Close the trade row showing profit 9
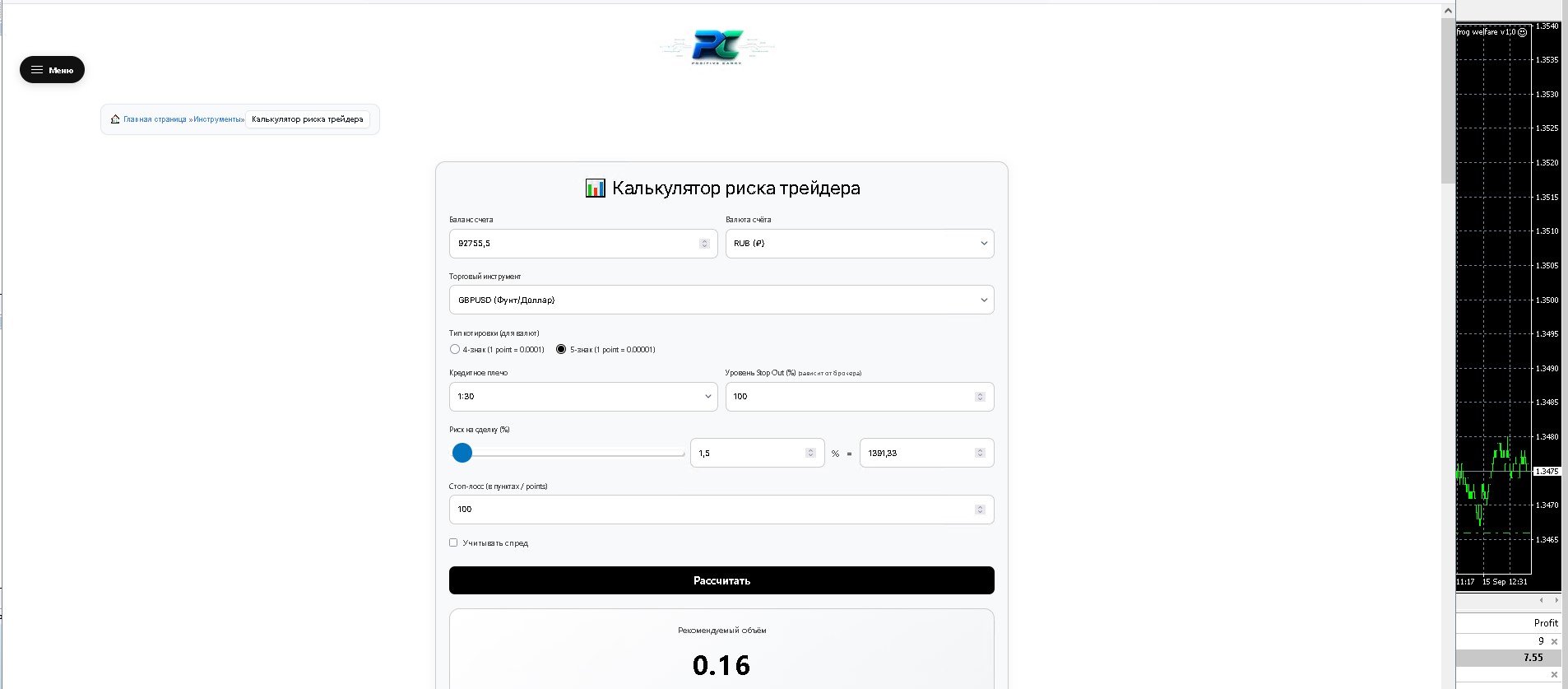This screenshot has height=689, width=1568. tap(1554, 641)
